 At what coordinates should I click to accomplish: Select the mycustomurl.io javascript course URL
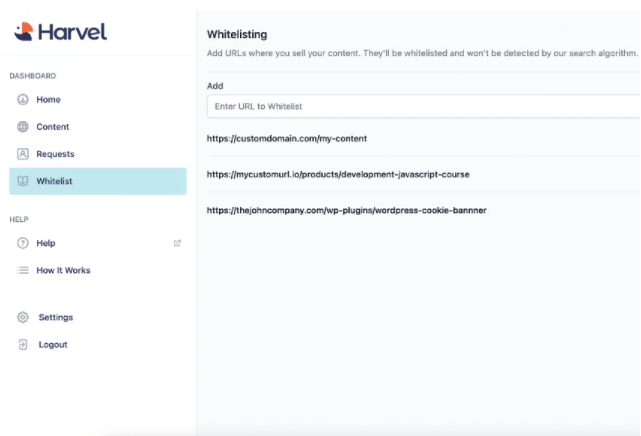338,174
